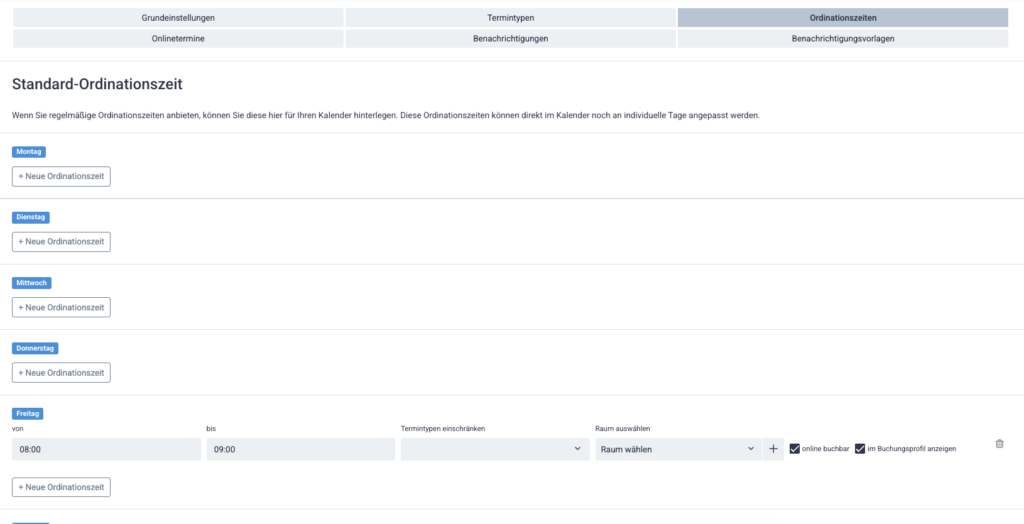1024x524 pixels.
Task: Click the 'von' time field showing 08:00
Action: [x=106, y=449]
